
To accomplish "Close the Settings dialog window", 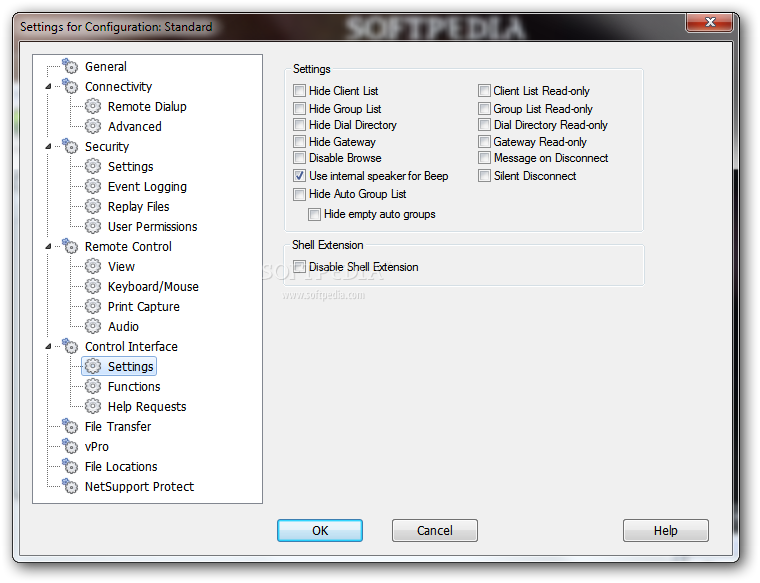I will [x=710, y=22].
